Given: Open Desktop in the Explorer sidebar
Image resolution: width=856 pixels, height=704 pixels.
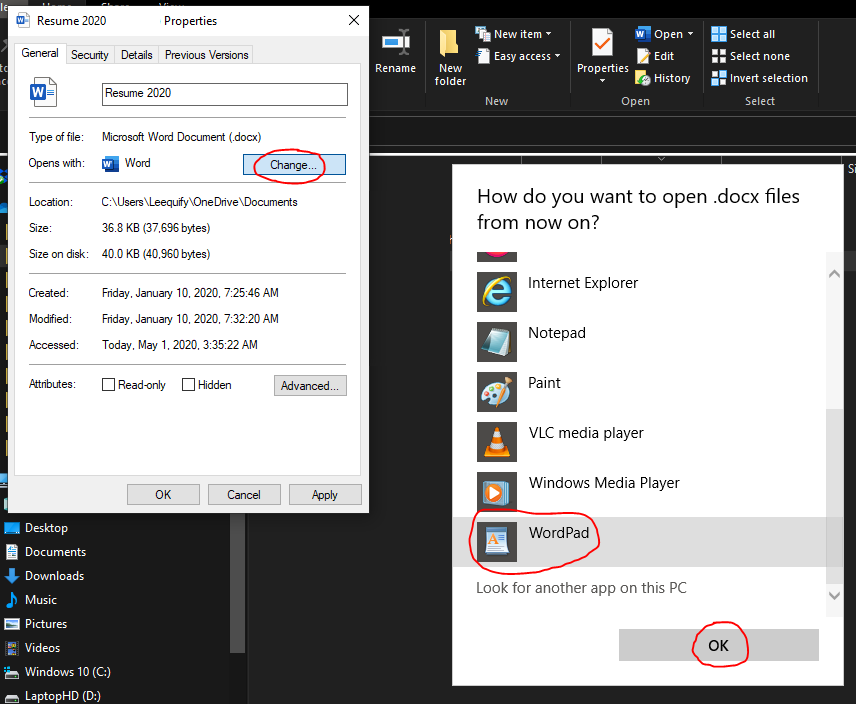Looking at the screenshot, I should pos(36,528).
